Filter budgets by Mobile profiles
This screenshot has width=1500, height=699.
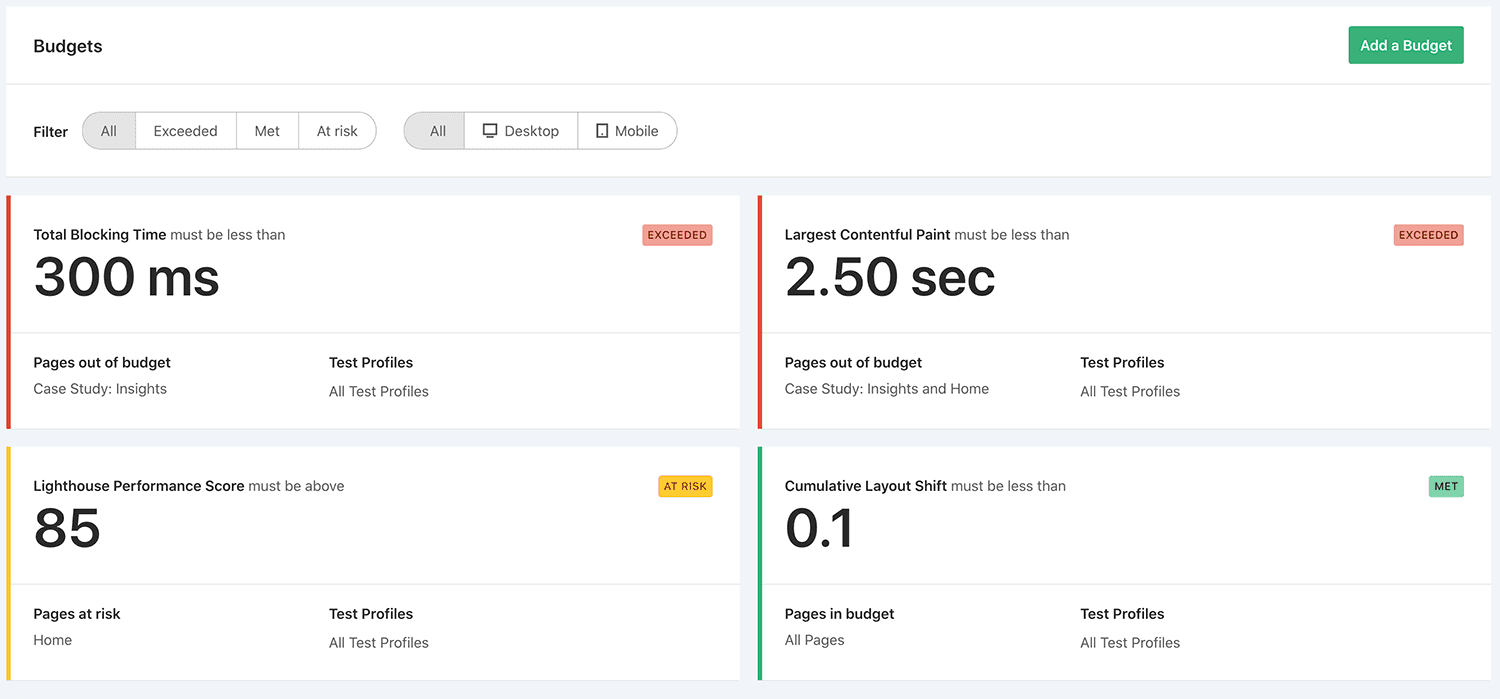point(627,130)
